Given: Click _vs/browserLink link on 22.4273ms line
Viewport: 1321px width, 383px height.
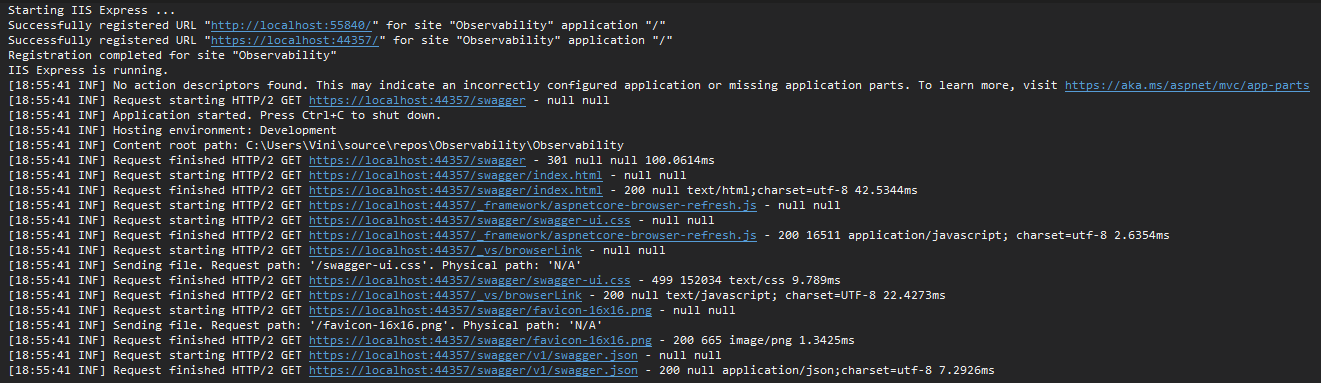Looking at the screenshot, I should tap(445, 295).
